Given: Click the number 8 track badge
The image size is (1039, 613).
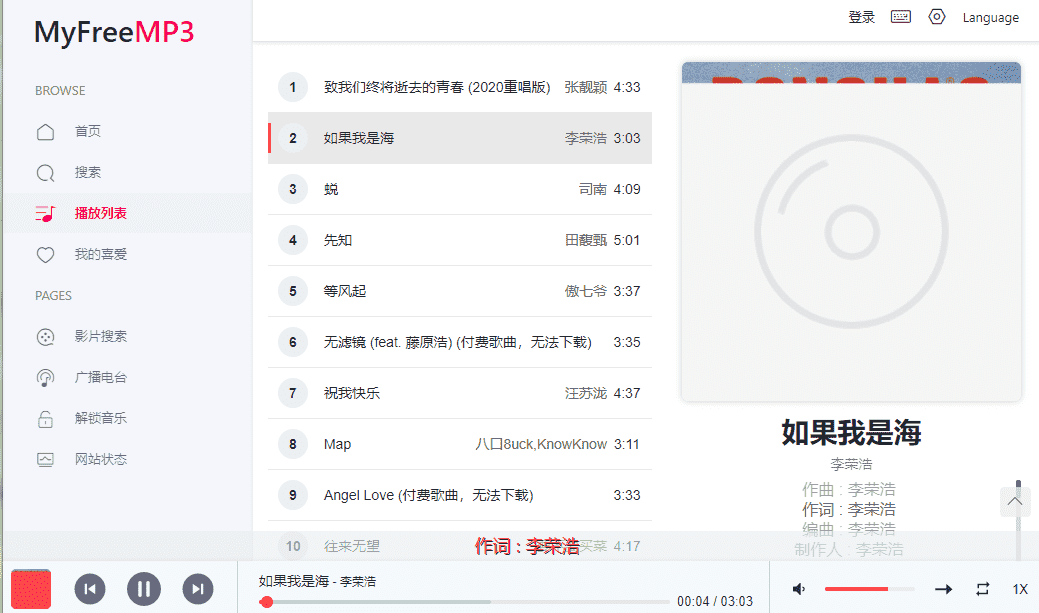Looking at the screenshot, I should pos(293,444).
